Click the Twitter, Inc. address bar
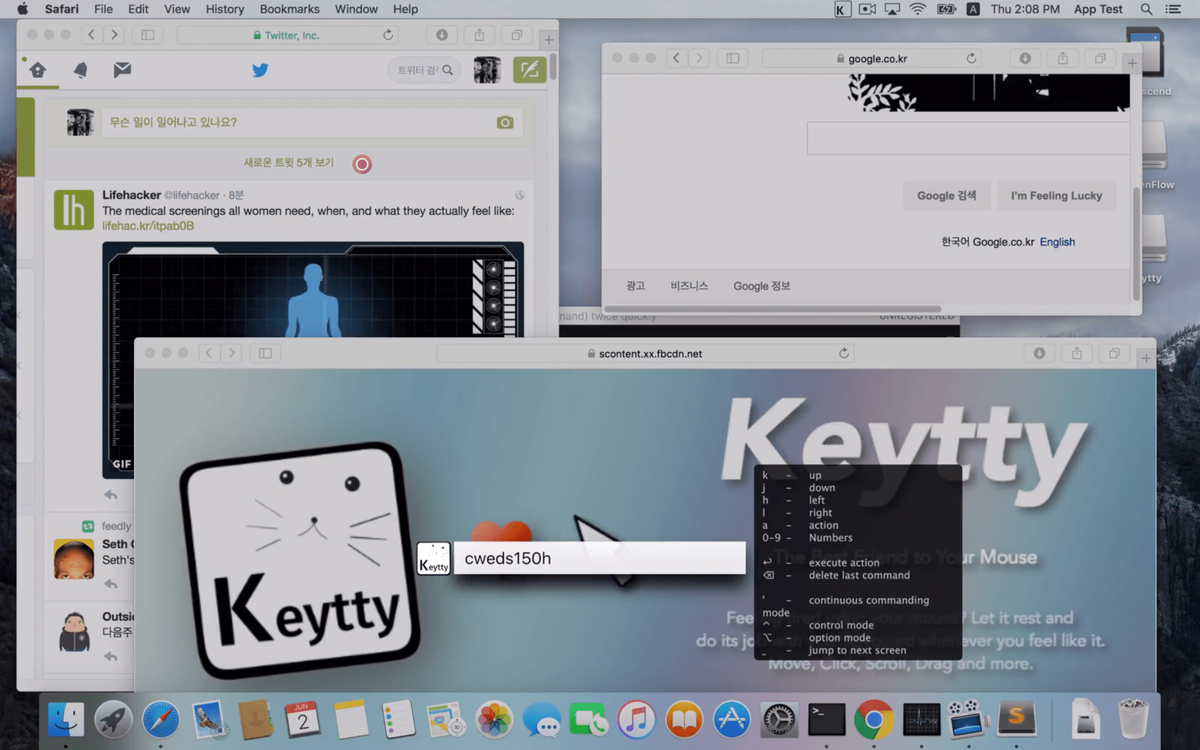 click(287, 35)
